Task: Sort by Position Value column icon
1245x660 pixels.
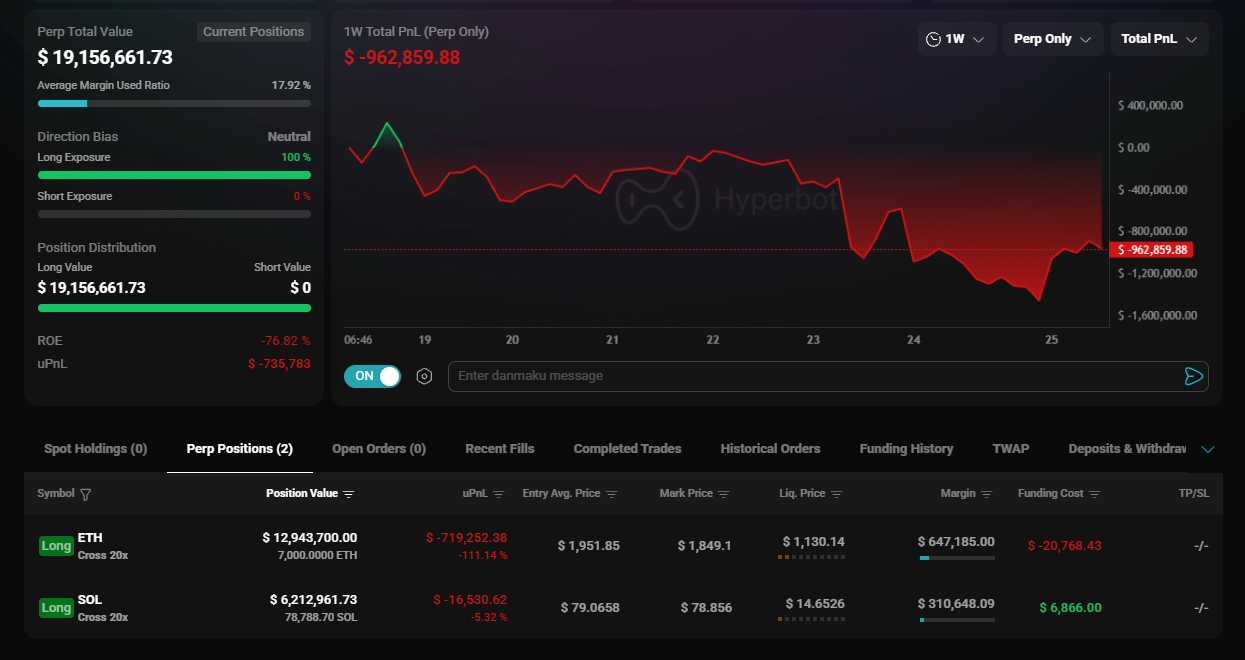Action: click(x=349, y=494)
